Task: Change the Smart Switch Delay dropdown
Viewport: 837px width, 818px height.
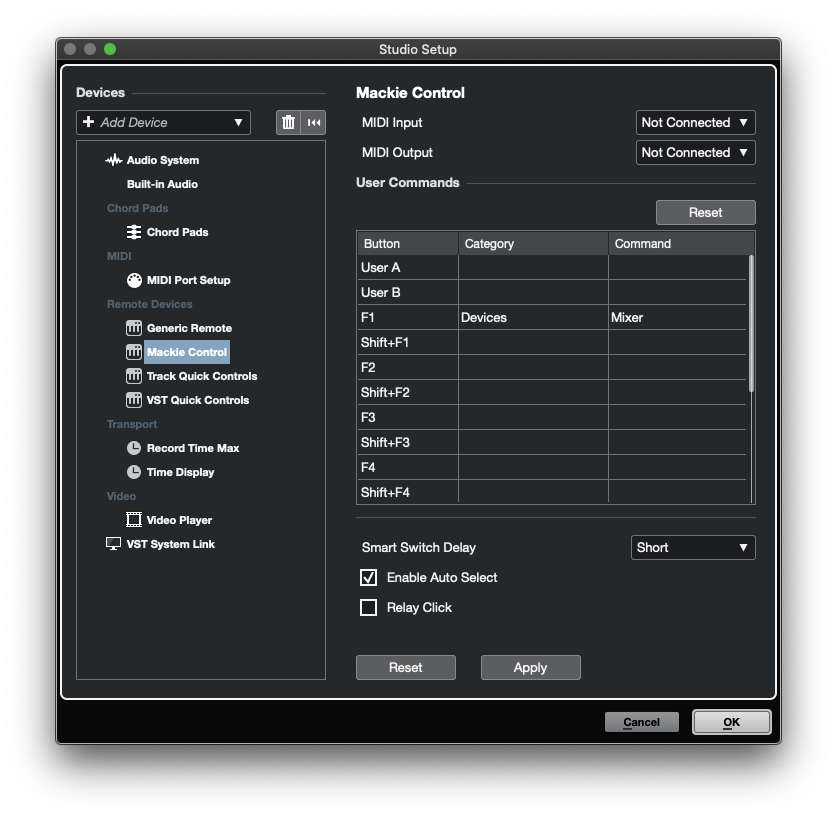Action: point(692,547)
